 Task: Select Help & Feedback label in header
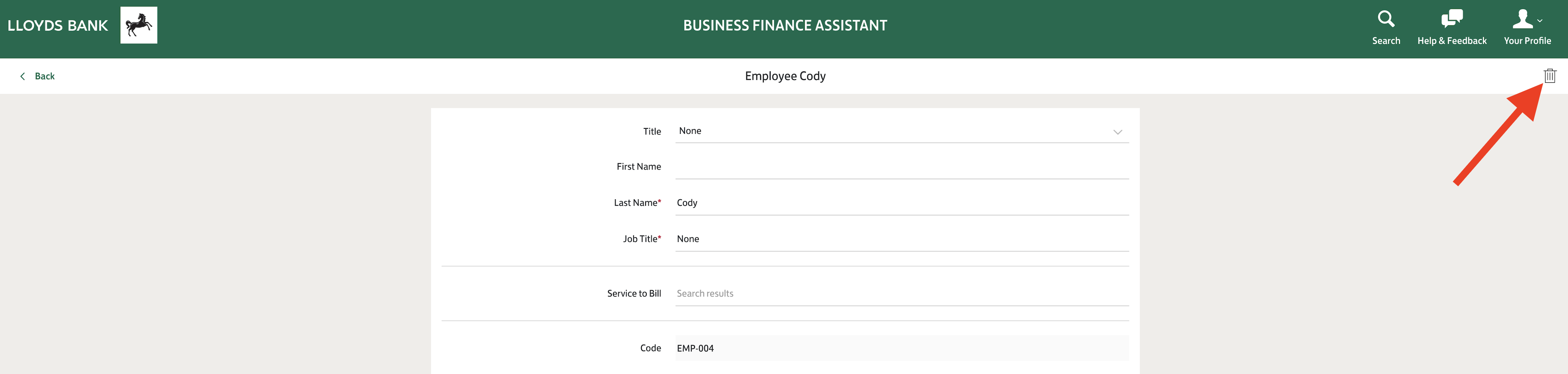(x=1452, y=41)
